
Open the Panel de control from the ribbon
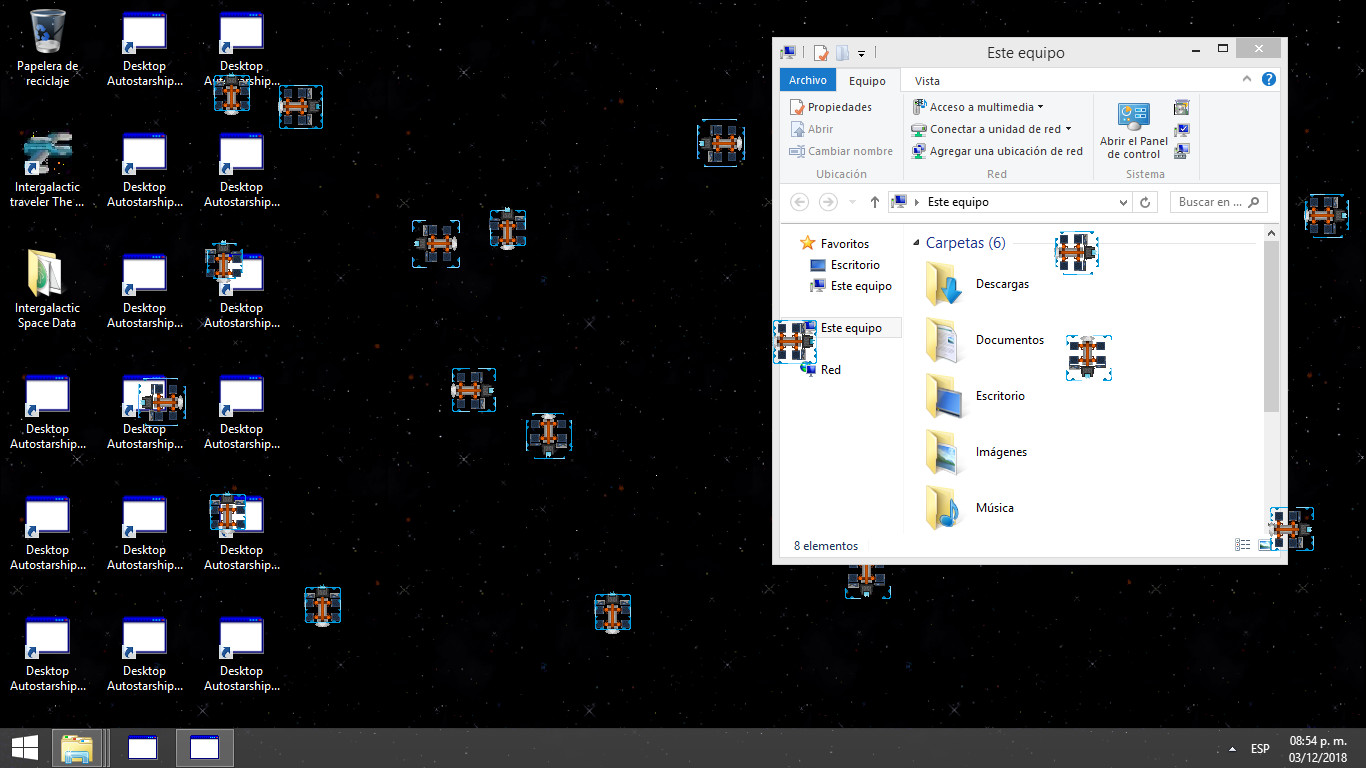coord(1133,131)
